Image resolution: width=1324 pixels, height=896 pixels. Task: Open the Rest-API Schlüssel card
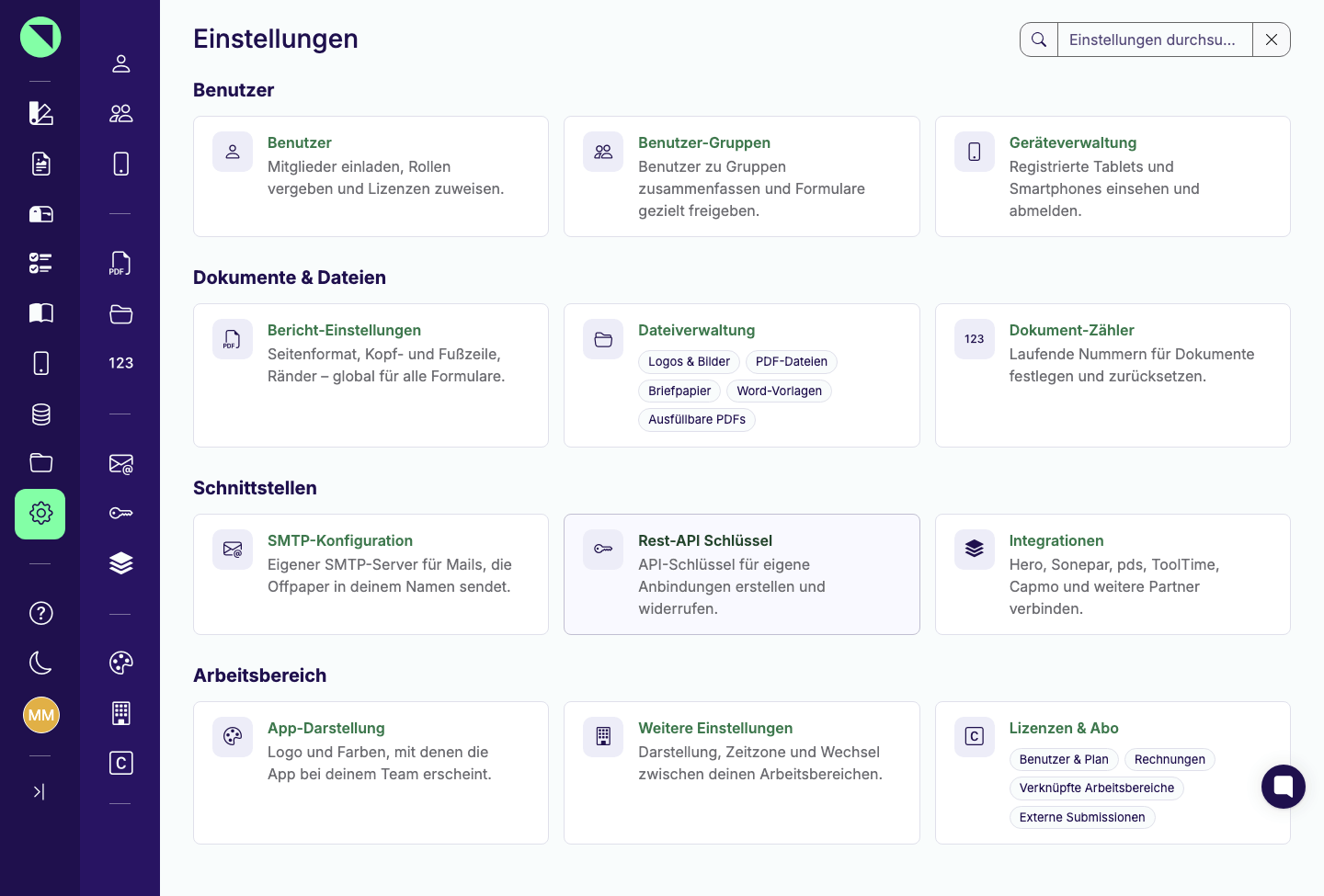pos(741,574)
